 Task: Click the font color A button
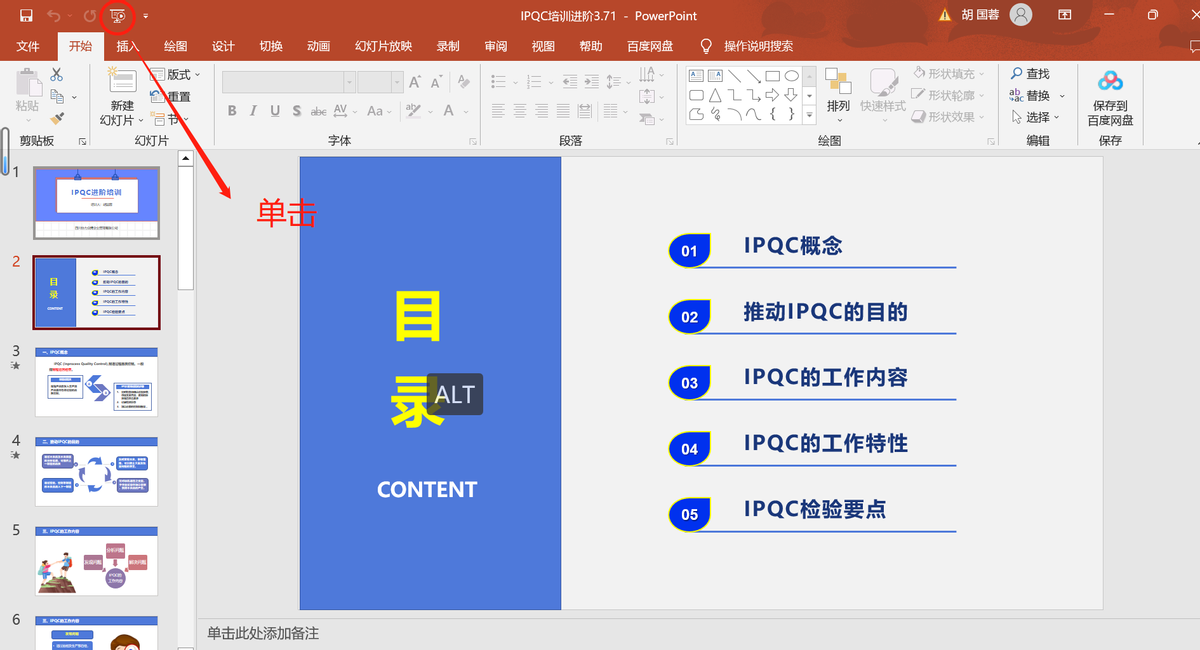448,111
